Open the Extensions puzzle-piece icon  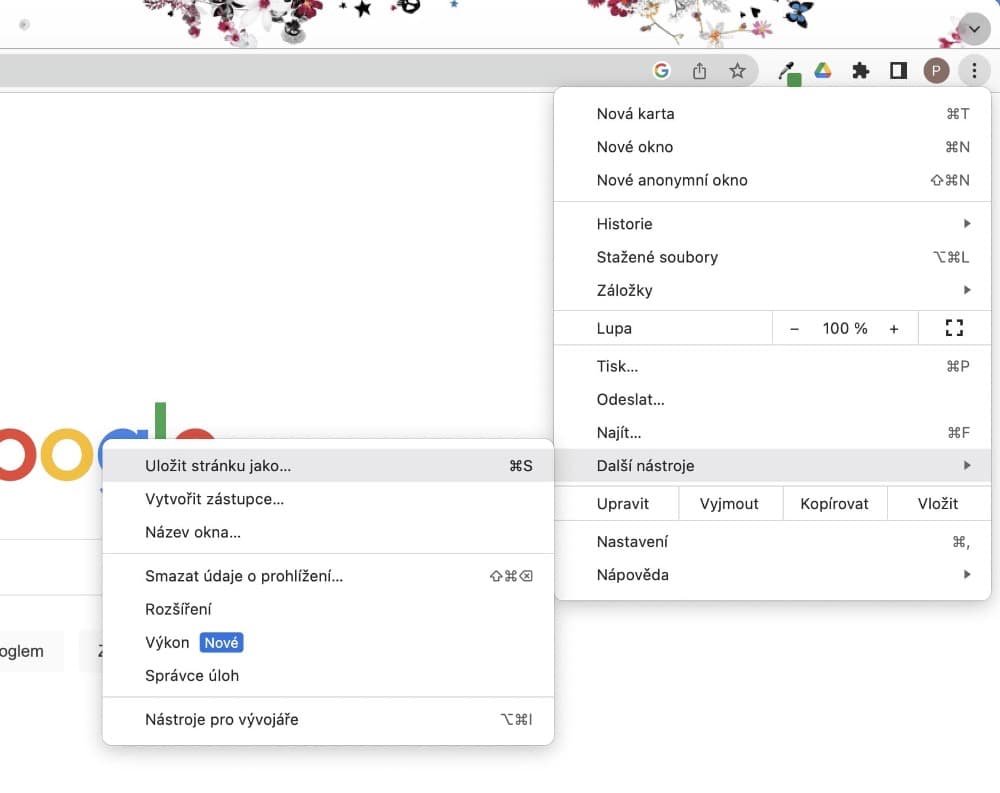860,70
